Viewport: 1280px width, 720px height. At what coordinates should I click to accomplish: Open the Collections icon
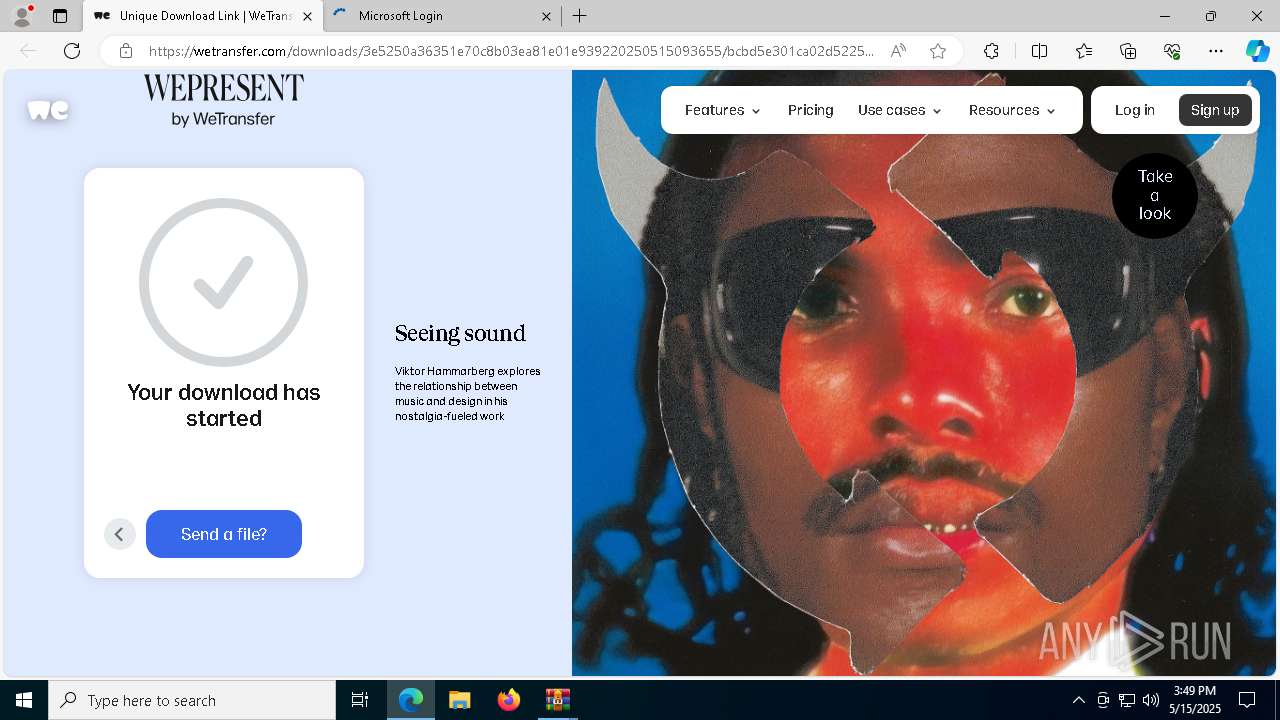coord(1128,51)
